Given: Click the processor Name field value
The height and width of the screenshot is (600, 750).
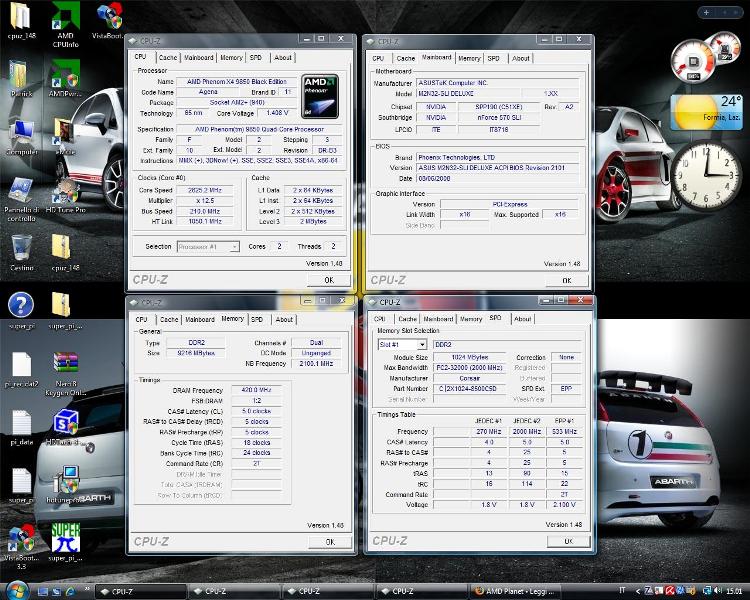Looking at the screenshot, I should (237, 82).
